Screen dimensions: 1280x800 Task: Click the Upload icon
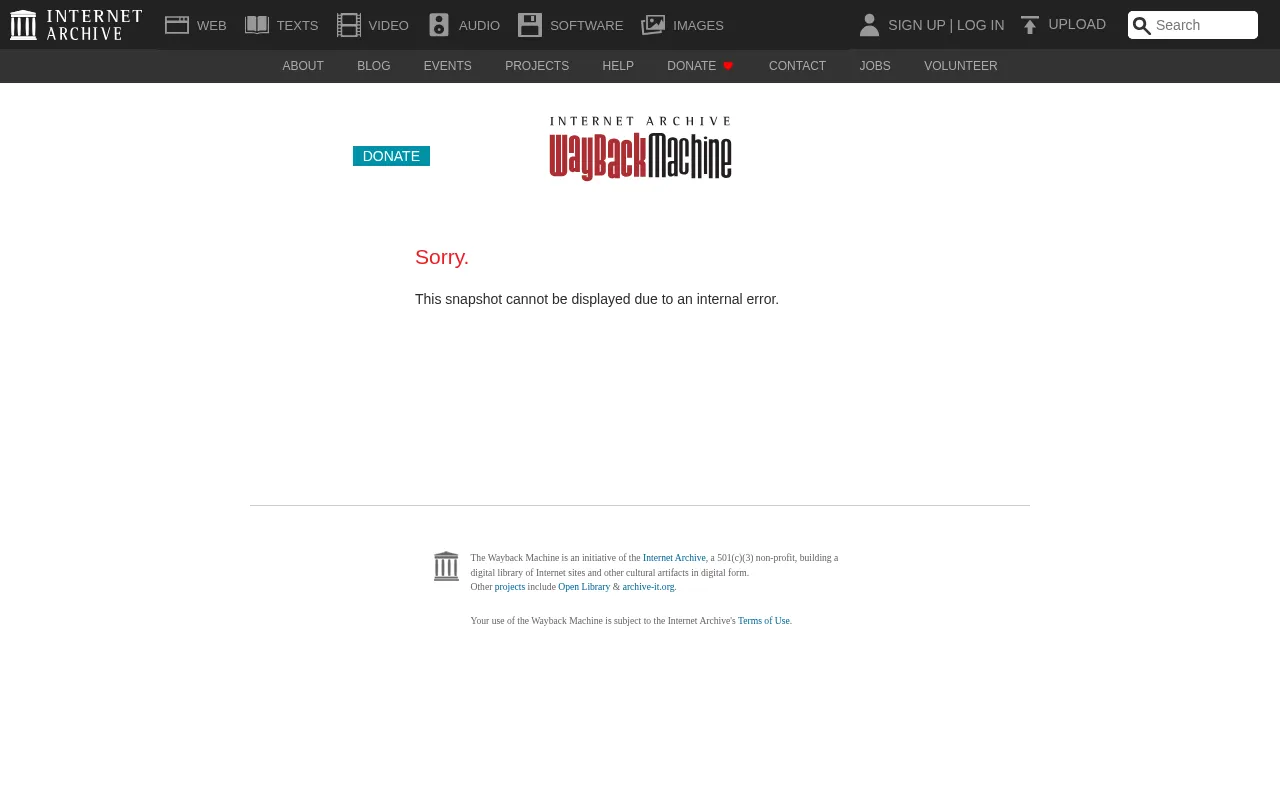(1029, 24)
